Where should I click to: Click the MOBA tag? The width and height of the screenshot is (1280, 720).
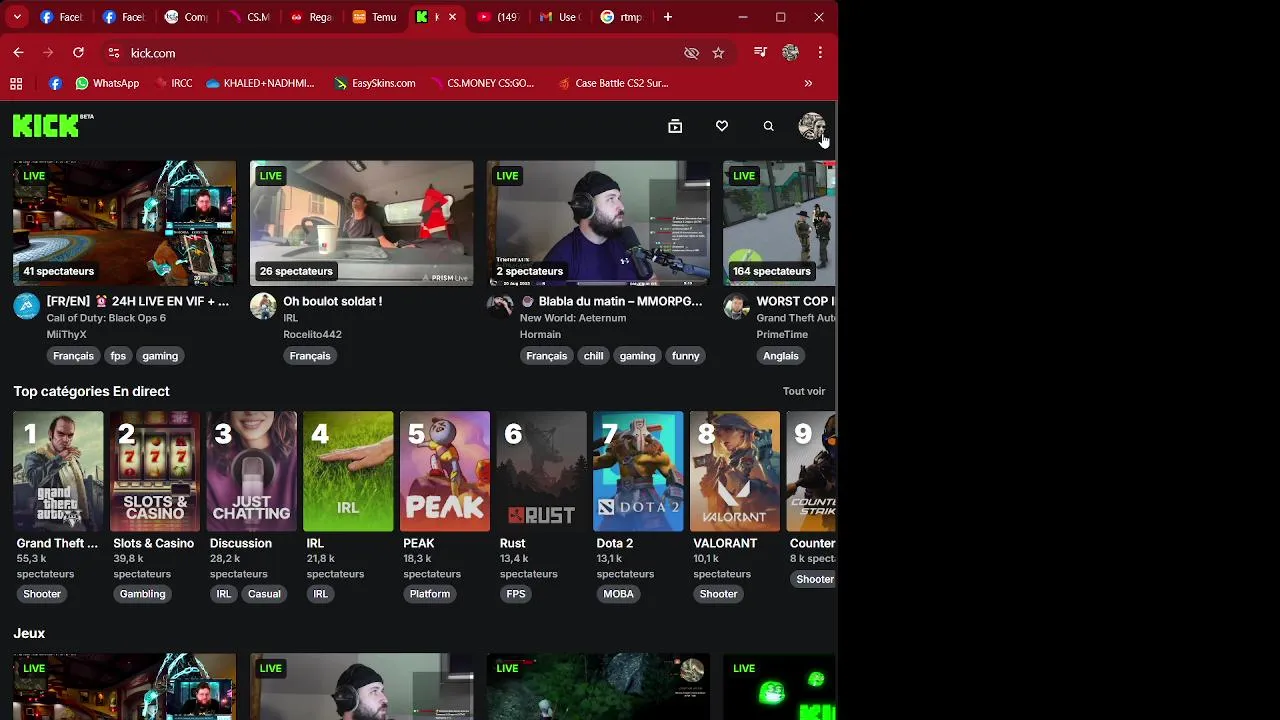pyautogui.click(x=618, y=594)
